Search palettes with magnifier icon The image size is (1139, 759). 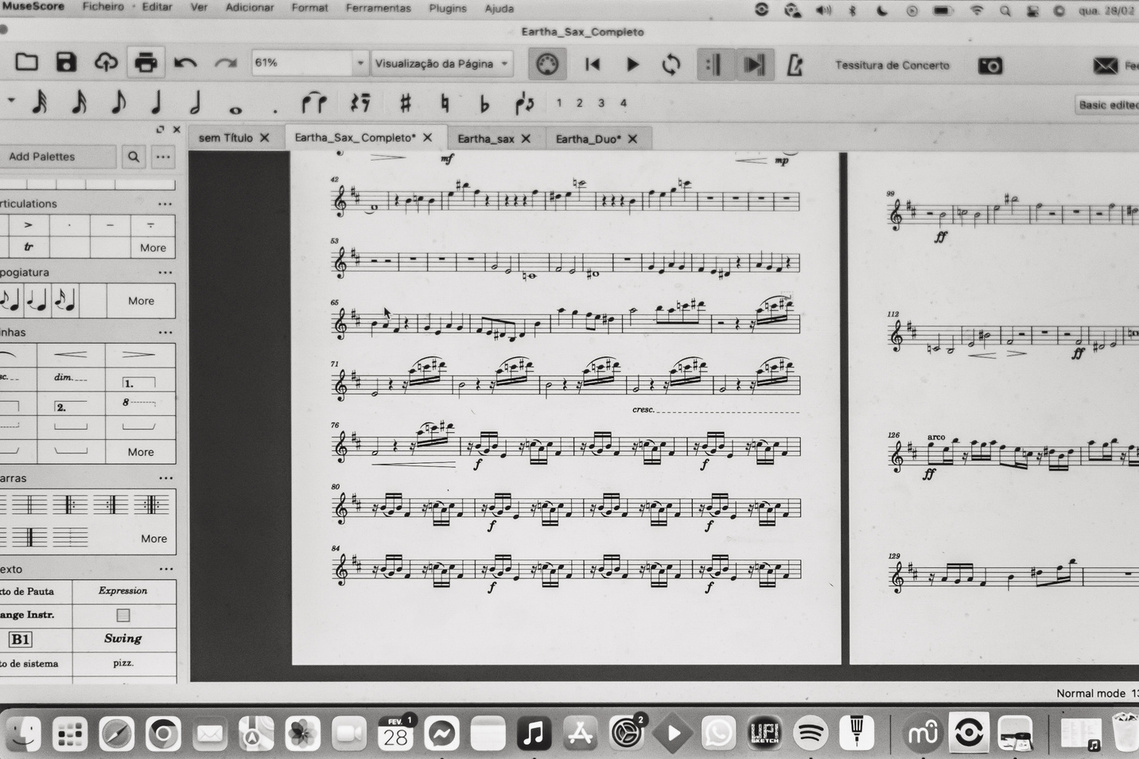134,156
